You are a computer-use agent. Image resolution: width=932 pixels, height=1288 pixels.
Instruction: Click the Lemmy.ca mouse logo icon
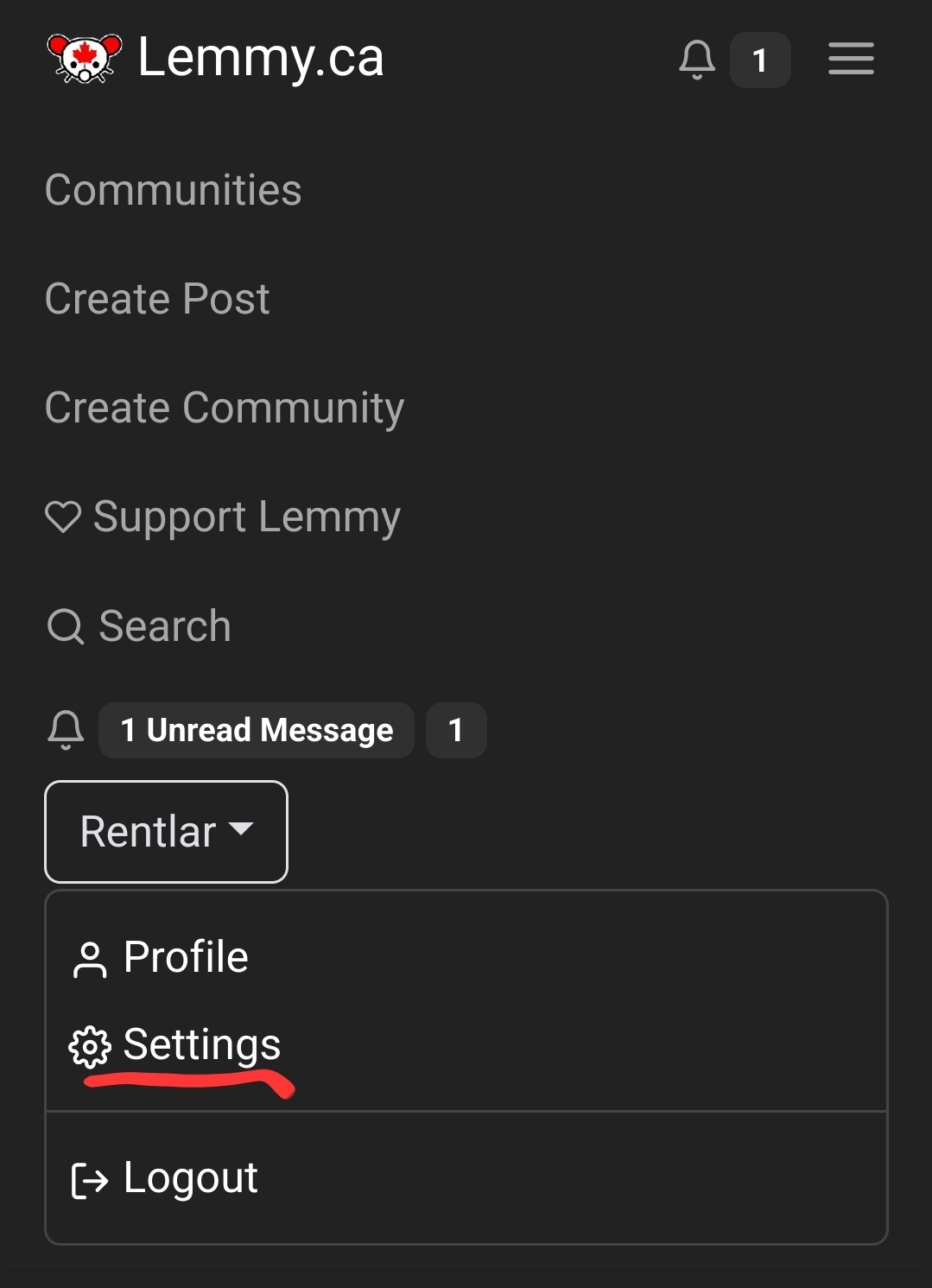tap(84, 58)
